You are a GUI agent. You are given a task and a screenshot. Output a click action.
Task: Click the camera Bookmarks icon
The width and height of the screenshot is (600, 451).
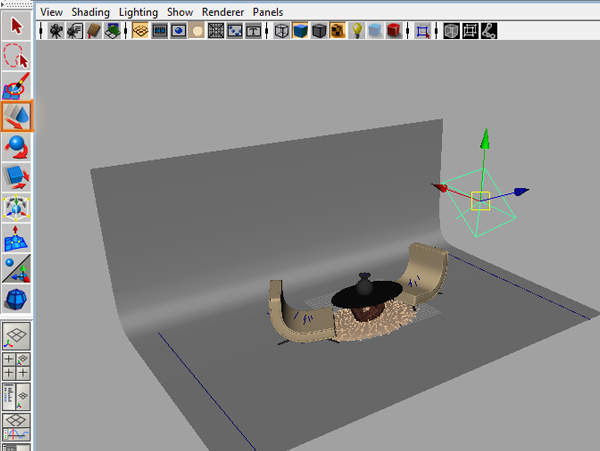pos(93,31)
